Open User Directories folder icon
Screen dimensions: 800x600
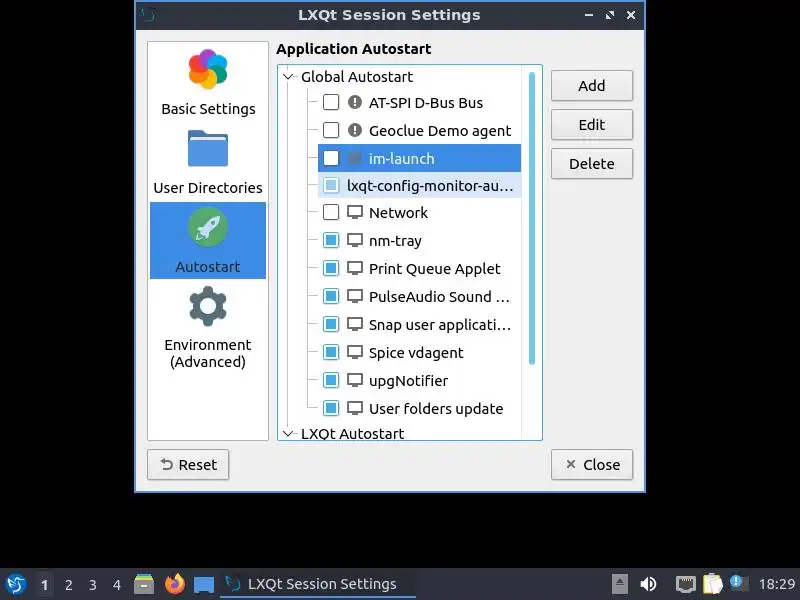coord(208,148)
